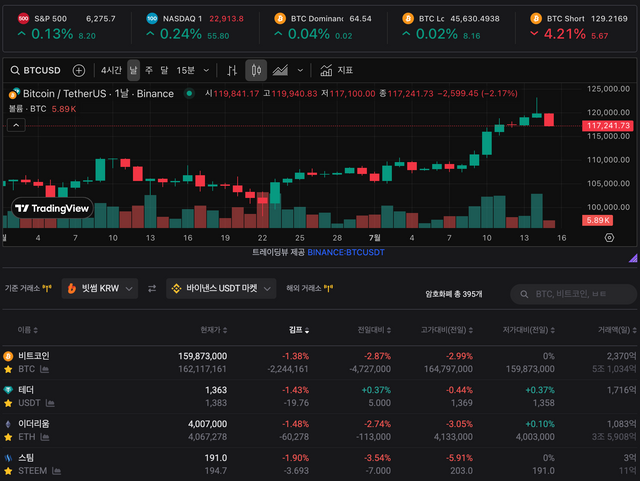Click the 암호화폐 총 395개 text
Screen dimensions: 640x481
453,294
